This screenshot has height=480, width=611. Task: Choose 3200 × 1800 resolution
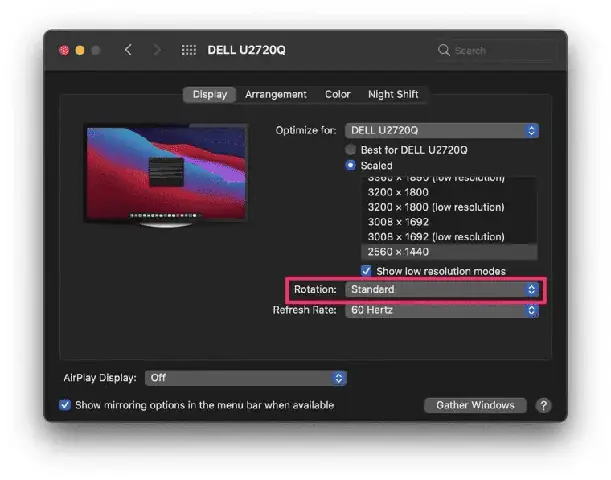click(x=449, y=192)
